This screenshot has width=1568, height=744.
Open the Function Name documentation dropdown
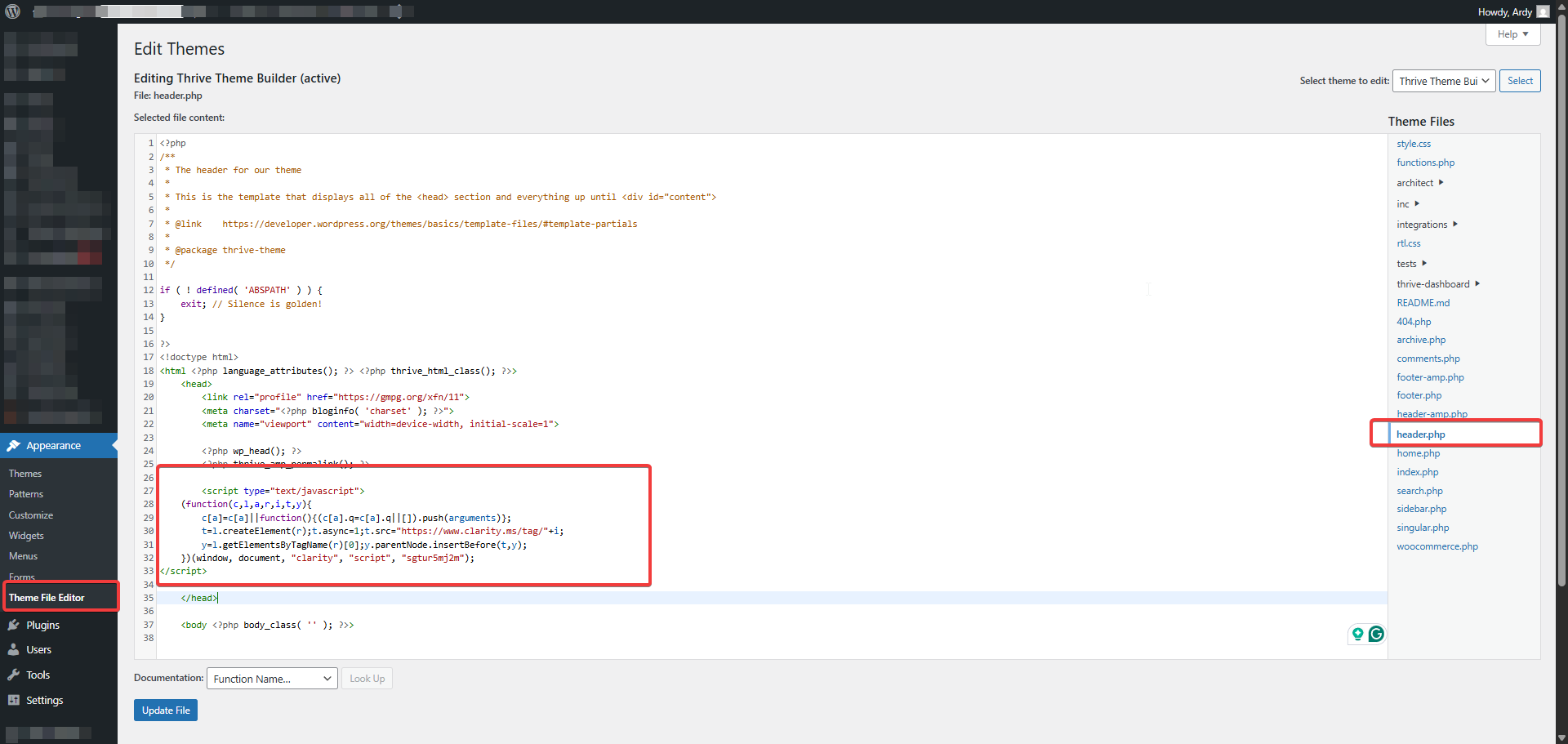click(x=272, y=679)
